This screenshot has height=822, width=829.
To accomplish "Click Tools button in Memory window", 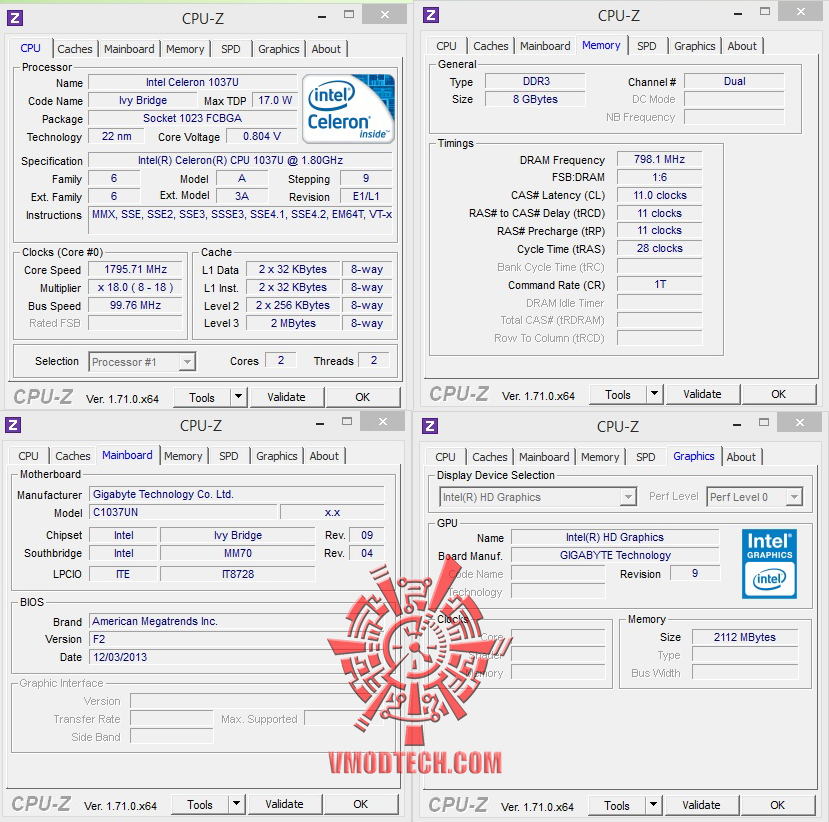I will coord(618,394).
